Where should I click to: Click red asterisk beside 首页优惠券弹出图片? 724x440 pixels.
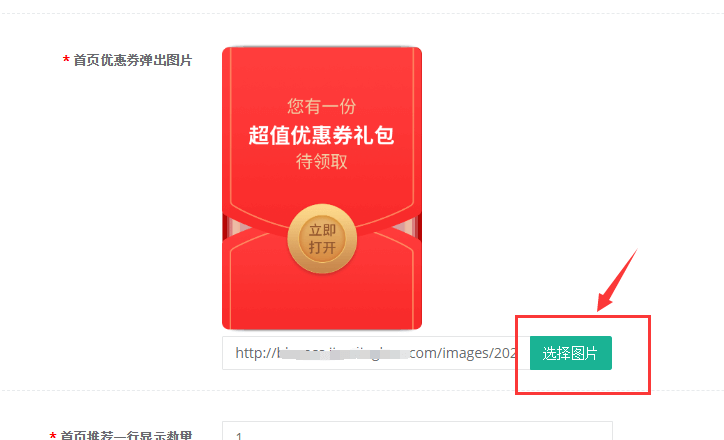(x=66, y=60)
